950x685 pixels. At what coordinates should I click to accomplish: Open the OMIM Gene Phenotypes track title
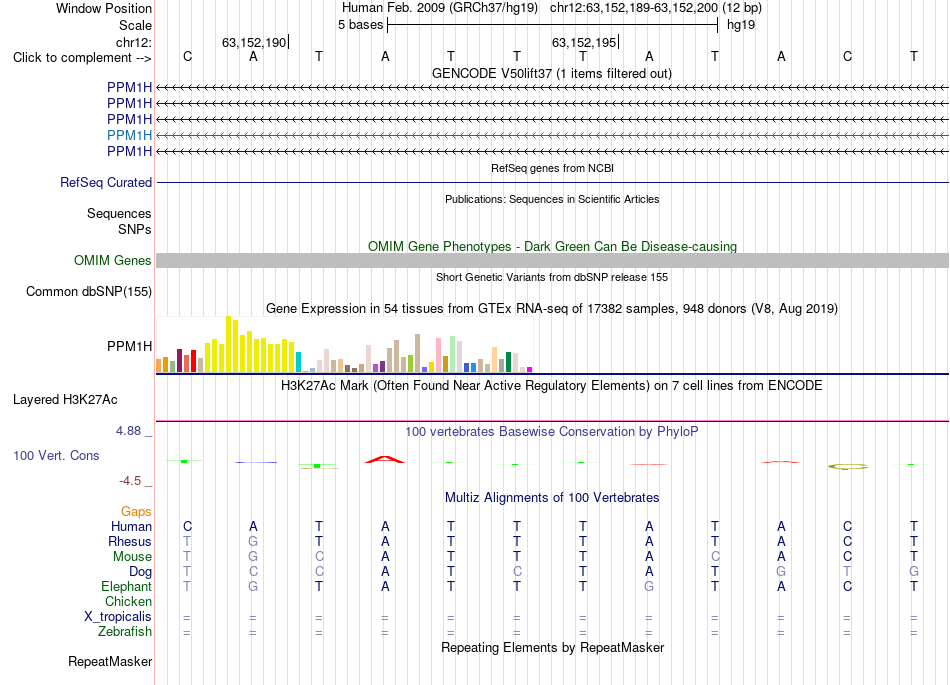[552, 247]
